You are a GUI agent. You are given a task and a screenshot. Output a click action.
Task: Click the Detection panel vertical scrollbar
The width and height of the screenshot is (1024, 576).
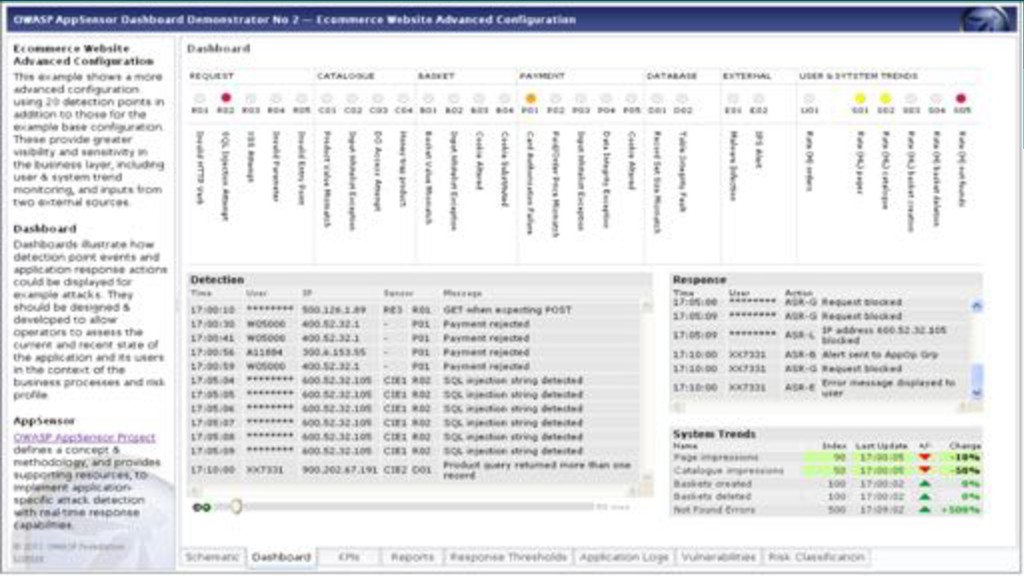[647, 392]
